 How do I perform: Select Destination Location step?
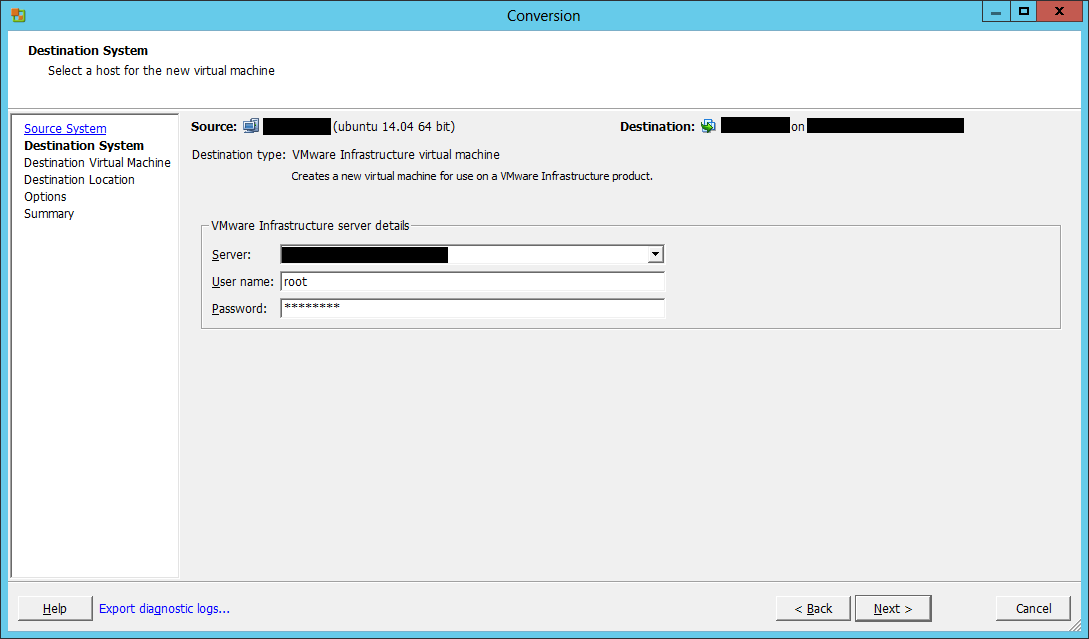[x=79, y=180]
